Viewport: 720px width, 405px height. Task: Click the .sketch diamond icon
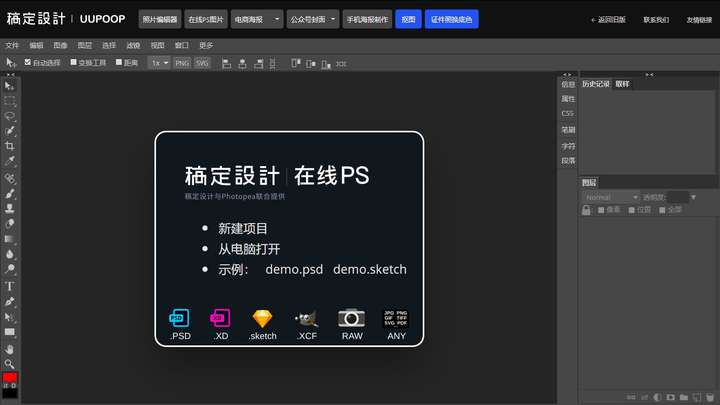[x=262, y=318]
